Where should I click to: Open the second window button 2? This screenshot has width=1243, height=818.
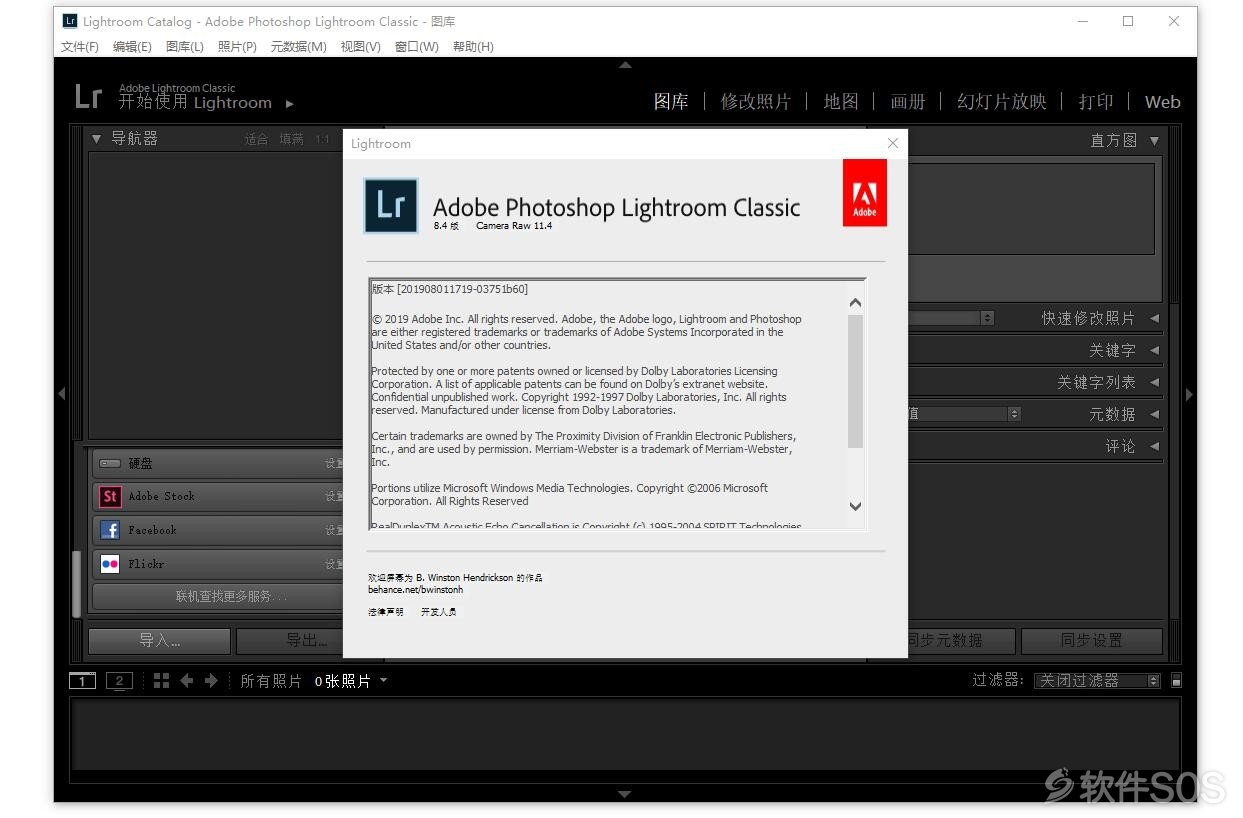(x=119, y=681)
